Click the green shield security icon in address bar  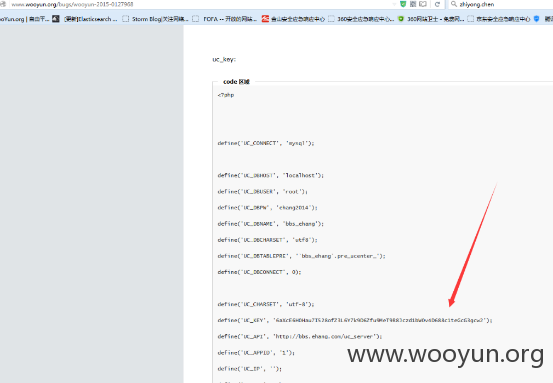tap(403, 4)
